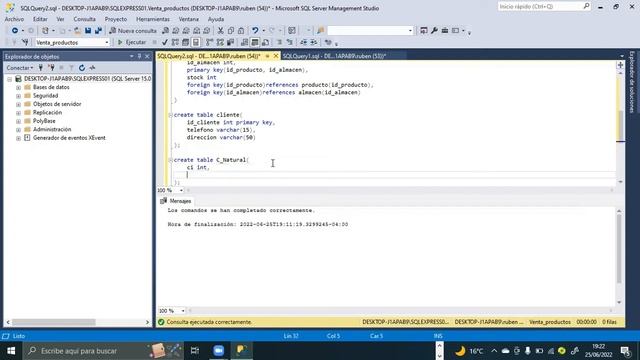Click the display estimated execution plan icon

[175, 42]
